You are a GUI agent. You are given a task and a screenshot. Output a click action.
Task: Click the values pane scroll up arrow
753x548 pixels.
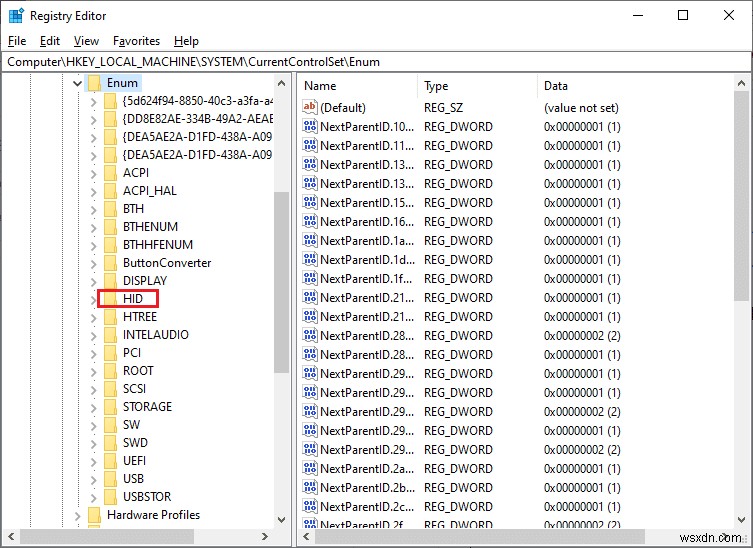(741, 83)
